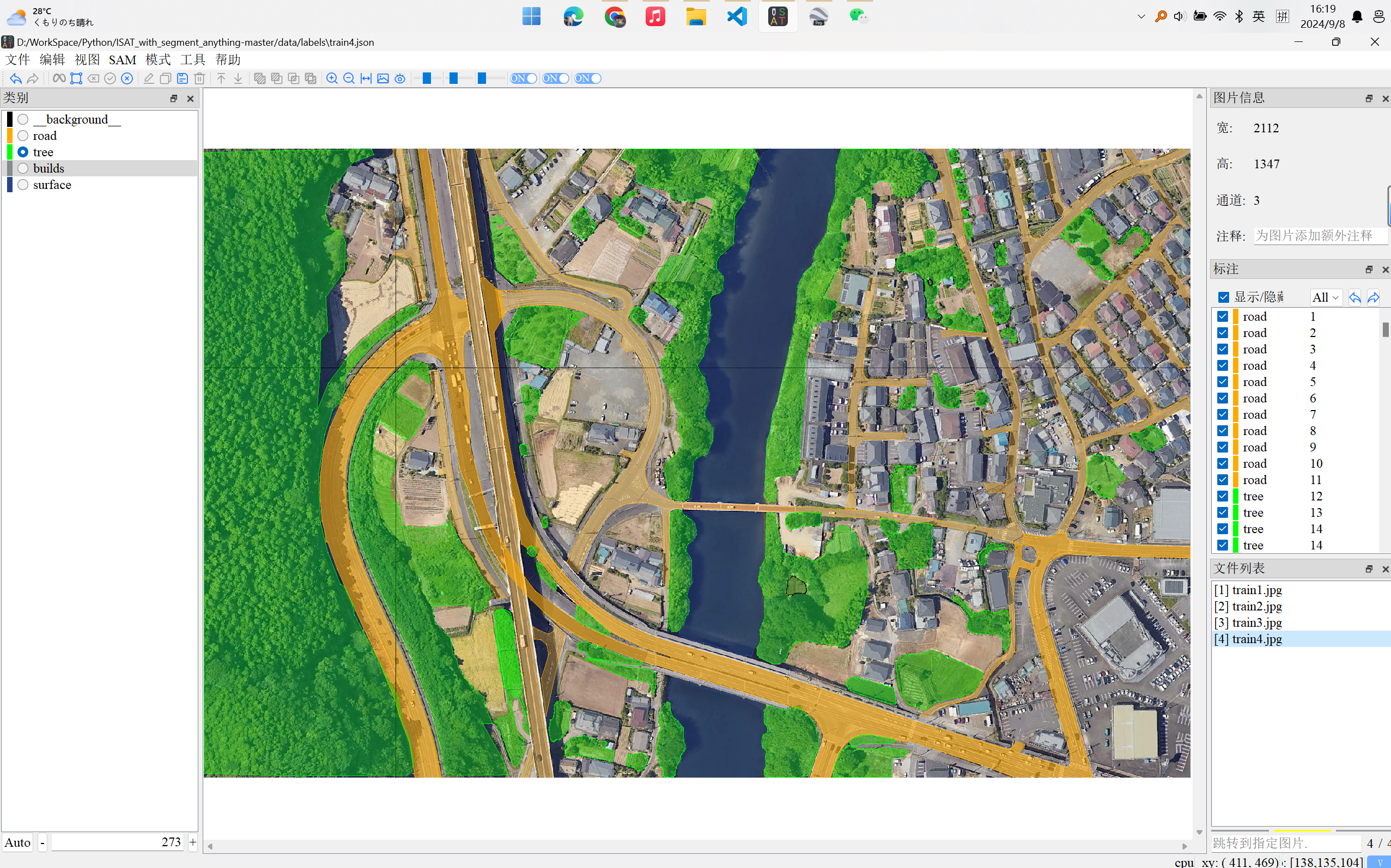Open the 工具 menu
Image resolution: width=1391 pixels, height=868 pixels.
tap(192, 60)
